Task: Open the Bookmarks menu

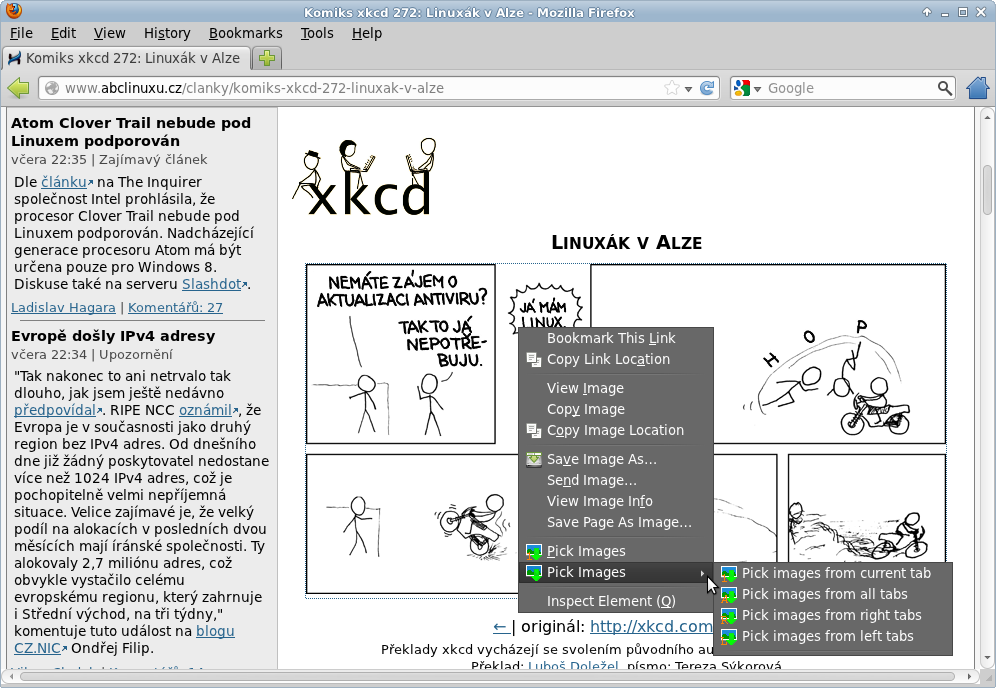Action: point(246,33)
